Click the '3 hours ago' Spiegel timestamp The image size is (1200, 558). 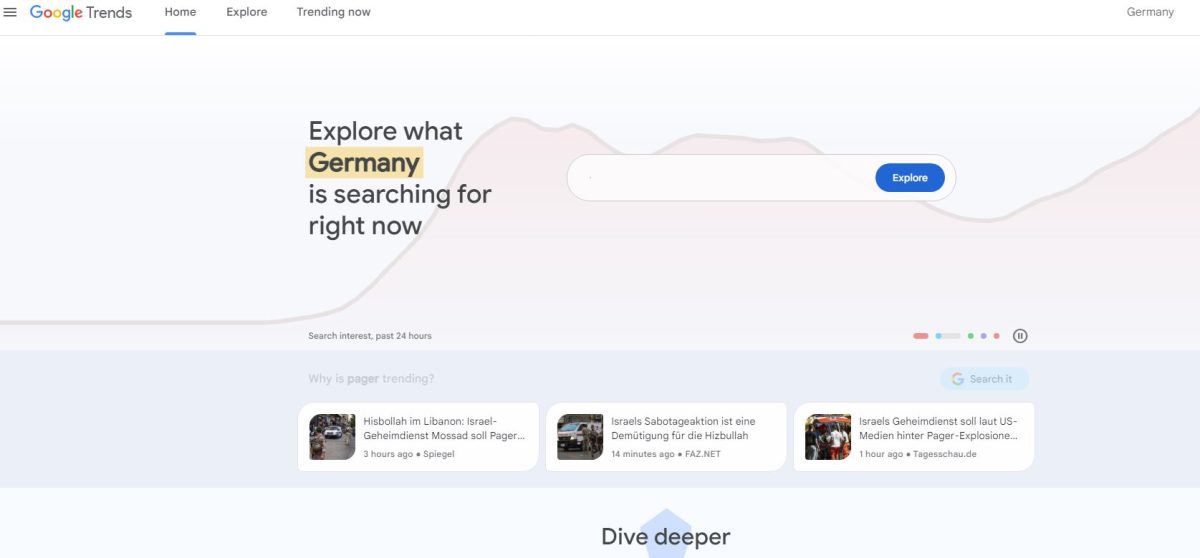click(x=388, y=454)
